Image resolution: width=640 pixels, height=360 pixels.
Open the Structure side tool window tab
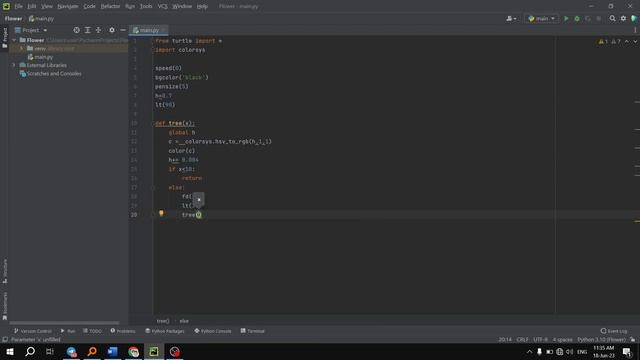(5, 271)
